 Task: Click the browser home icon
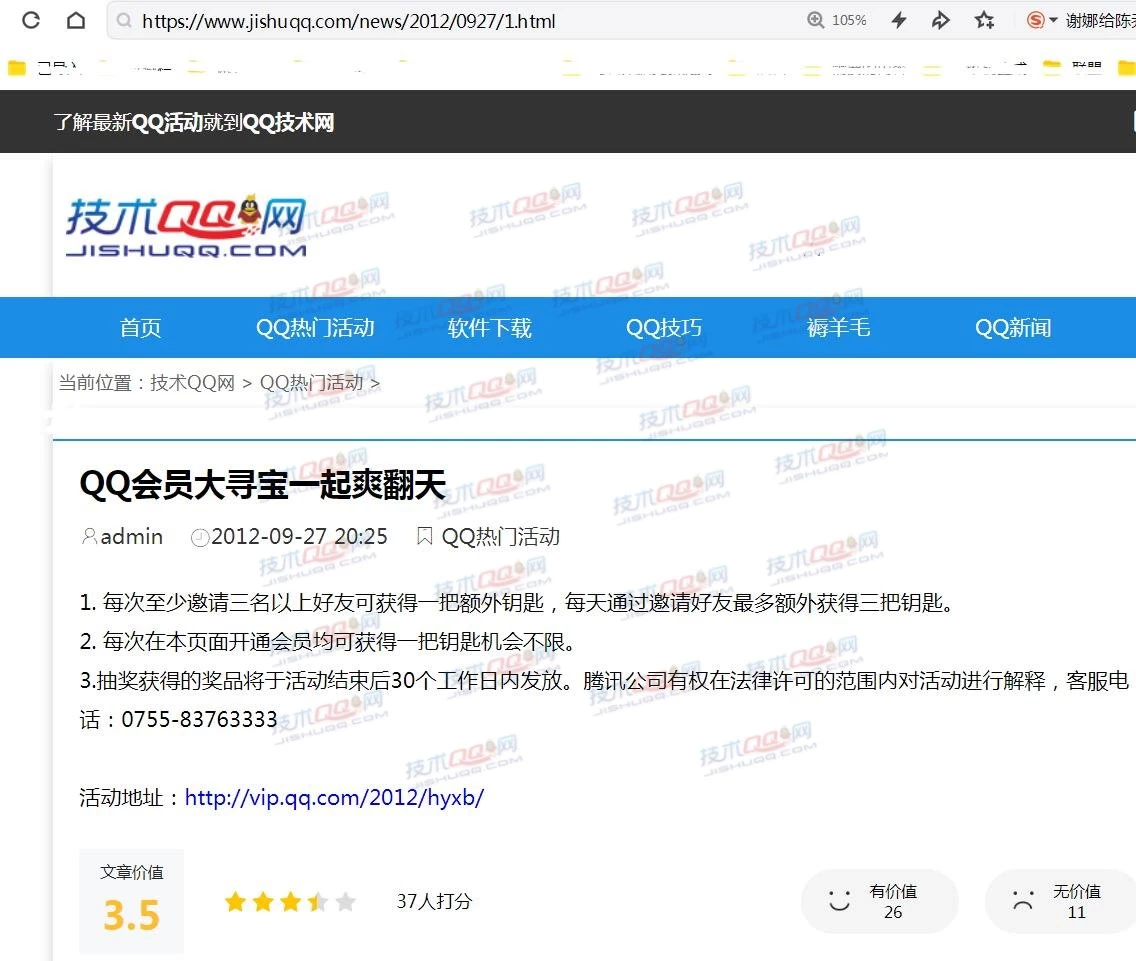[75, 20]
